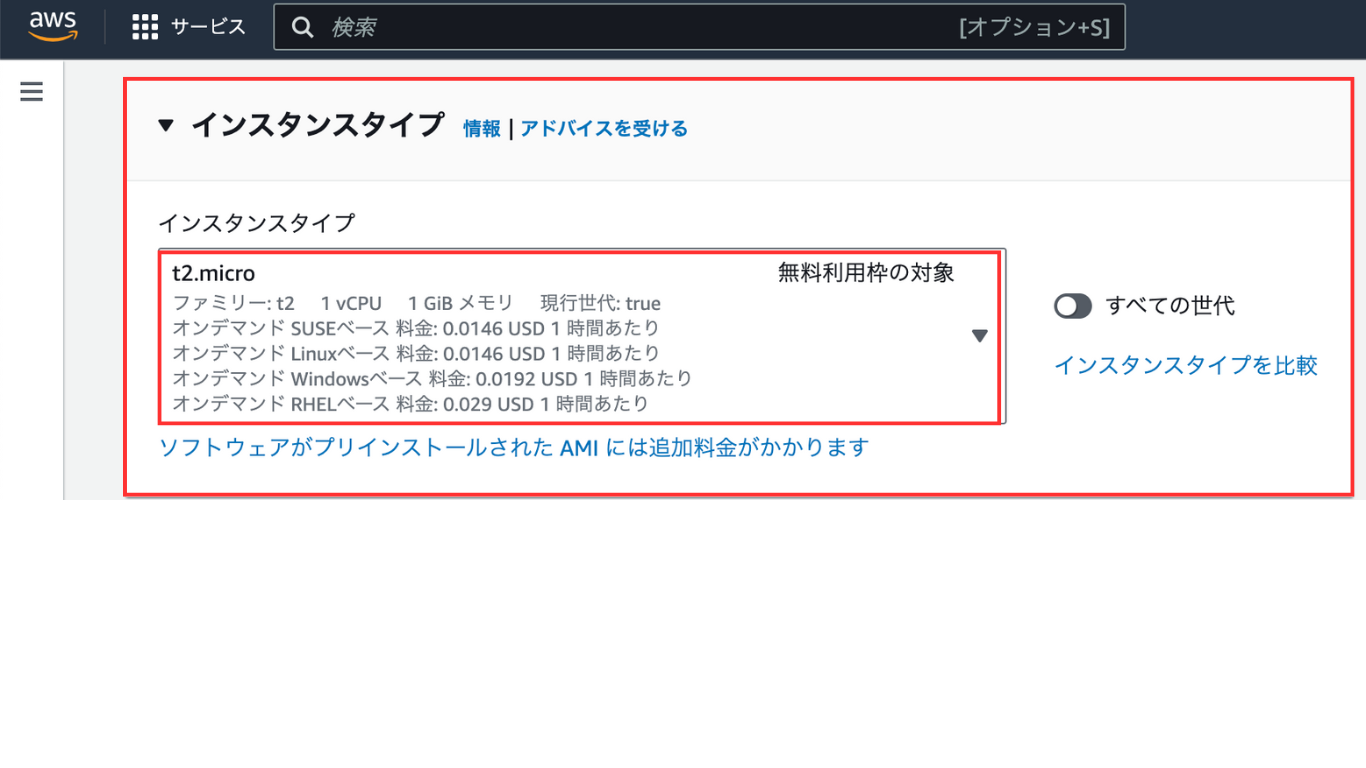This screenshot has width=1366, height=768.
Task: Click the オンデマンド RHELベース pricing line
Action: tap(410, 404)
